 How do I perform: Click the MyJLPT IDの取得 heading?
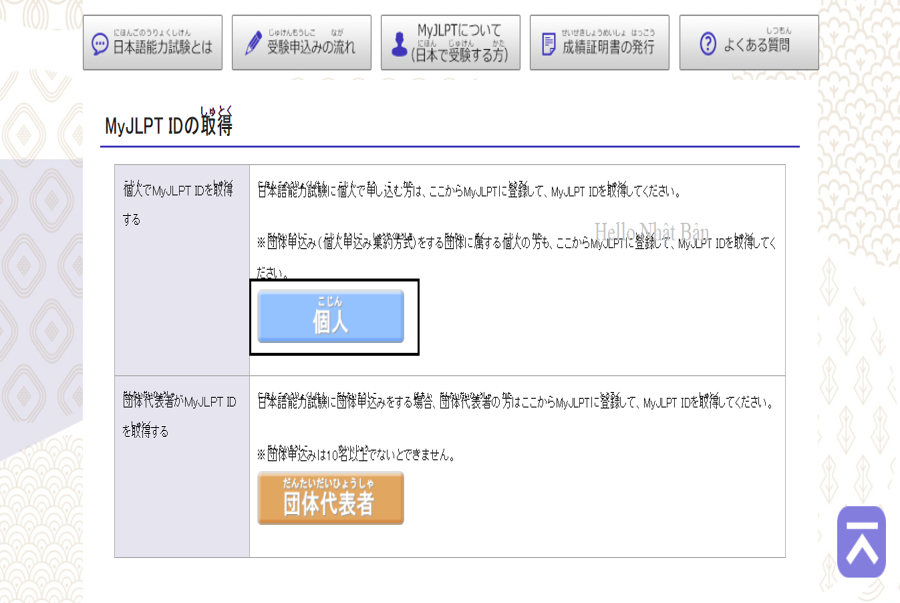tap(168, 126)
